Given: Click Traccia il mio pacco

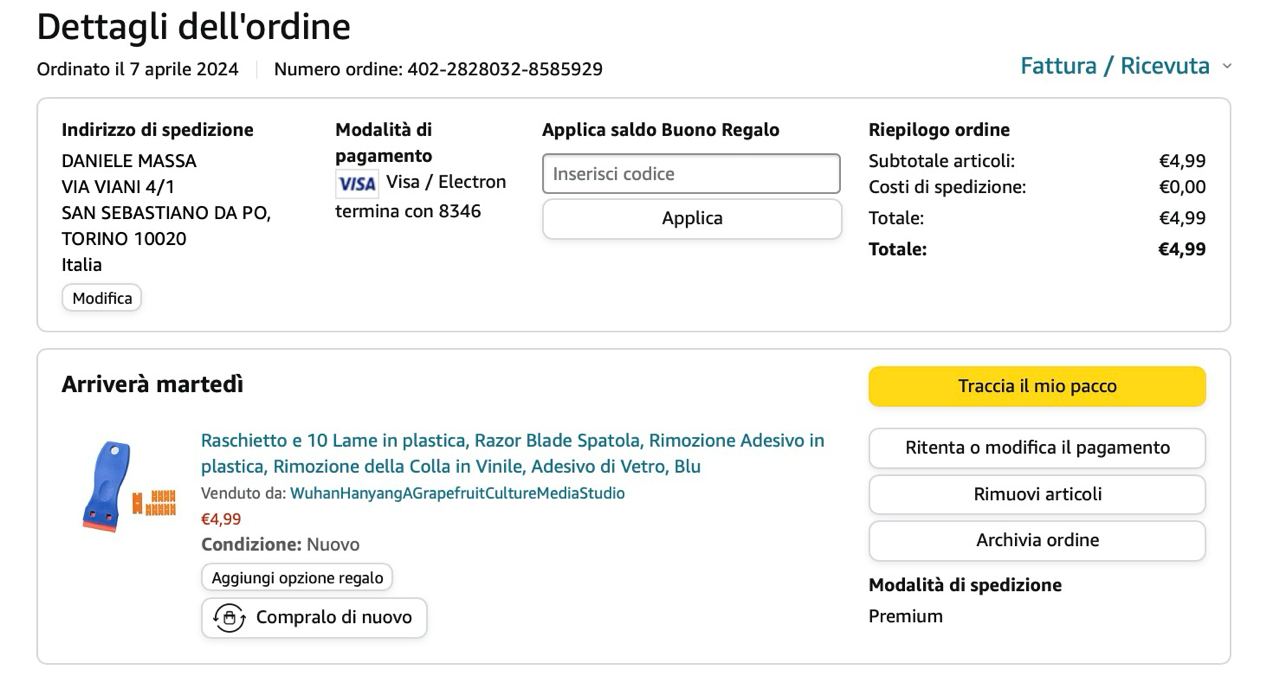Looking at the screenshot, I should [x=1037, y=386].
